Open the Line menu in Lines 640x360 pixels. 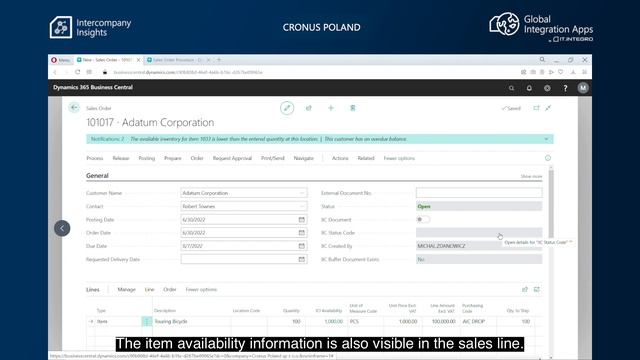(x=149, y=289)
